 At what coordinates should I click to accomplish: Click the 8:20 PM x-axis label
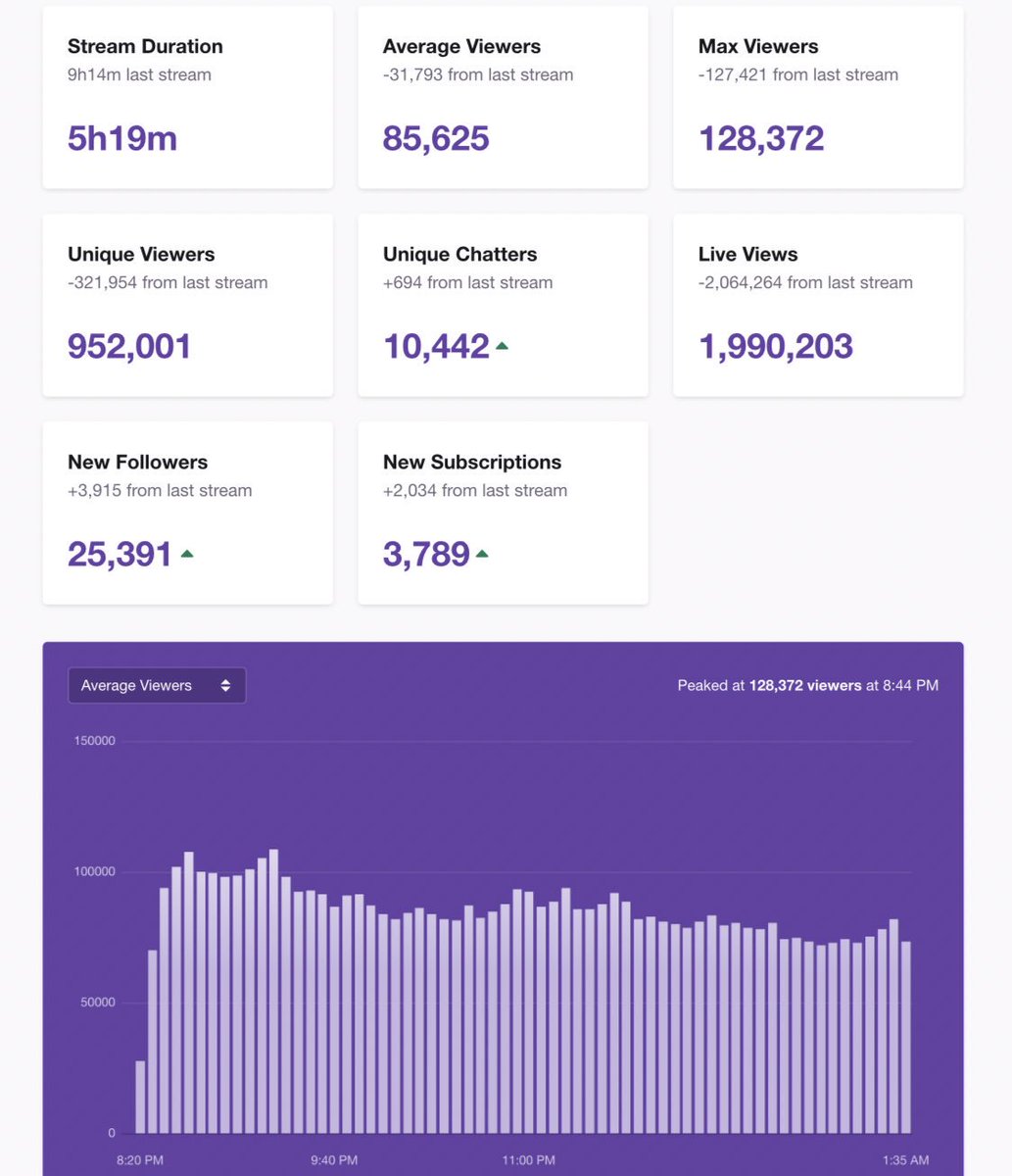click(x=140, y=1160)
